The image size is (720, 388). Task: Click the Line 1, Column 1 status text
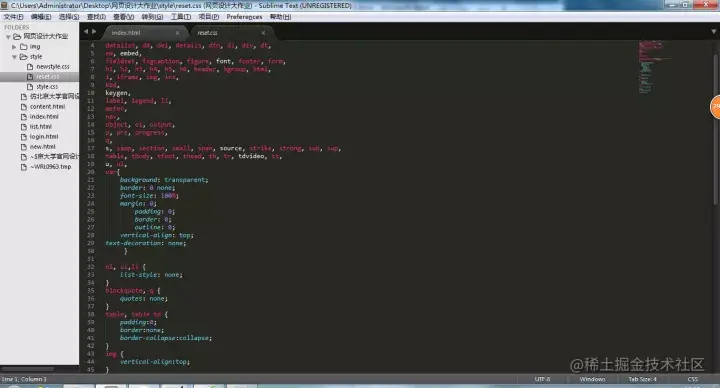[24, 379]
